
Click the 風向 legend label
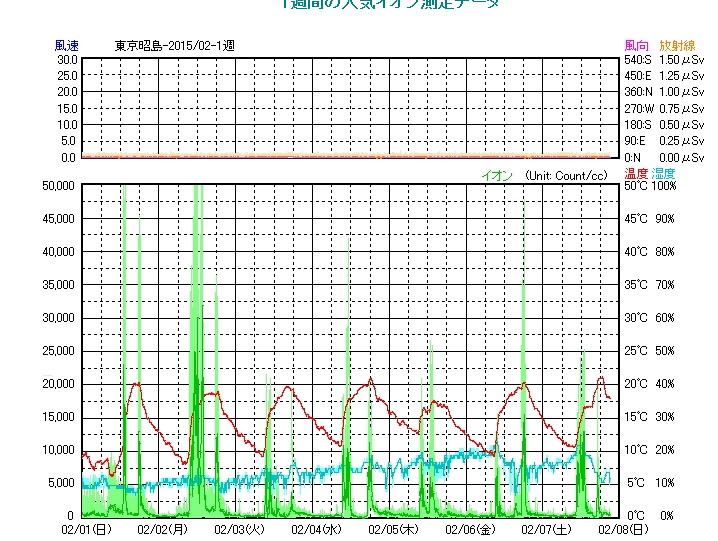click(637, 45)
